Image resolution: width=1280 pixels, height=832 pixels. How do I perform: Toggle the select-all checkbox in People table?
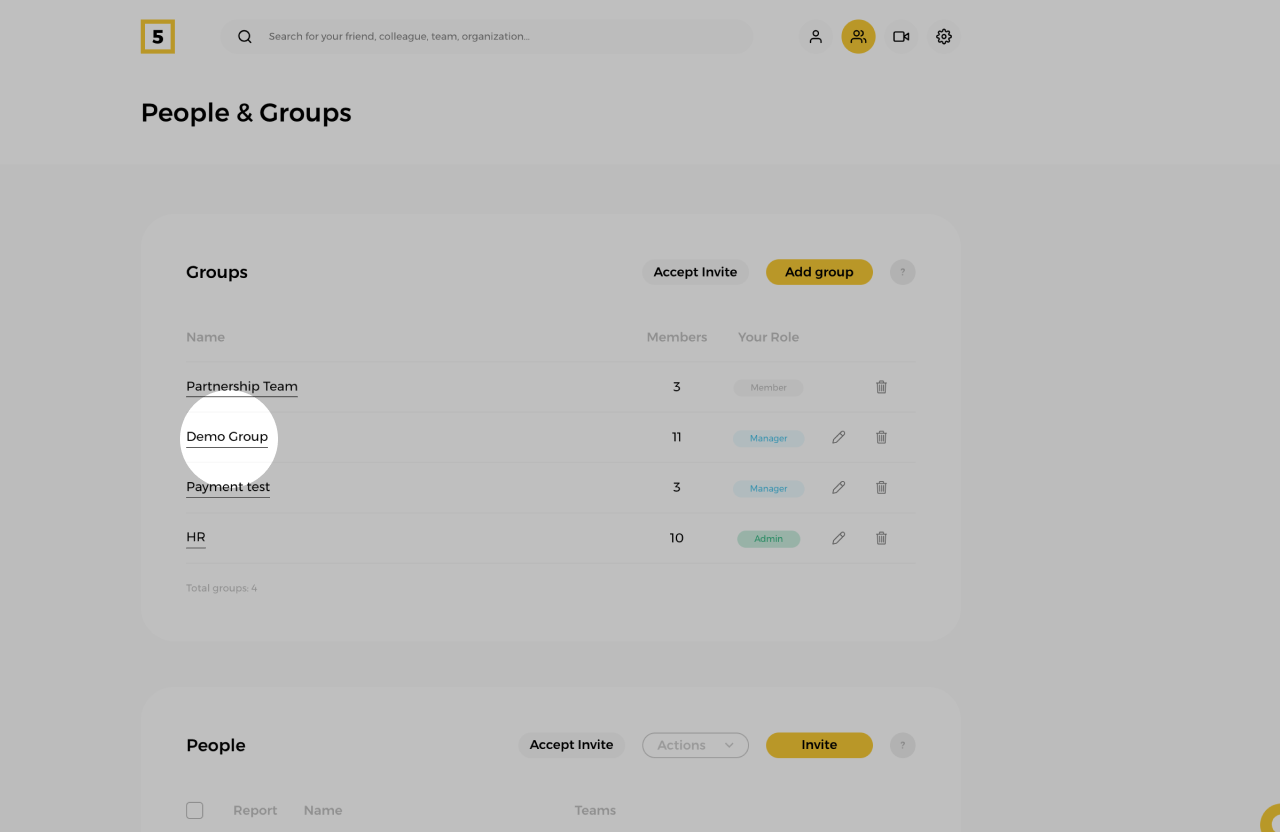(x=195, y=810)
